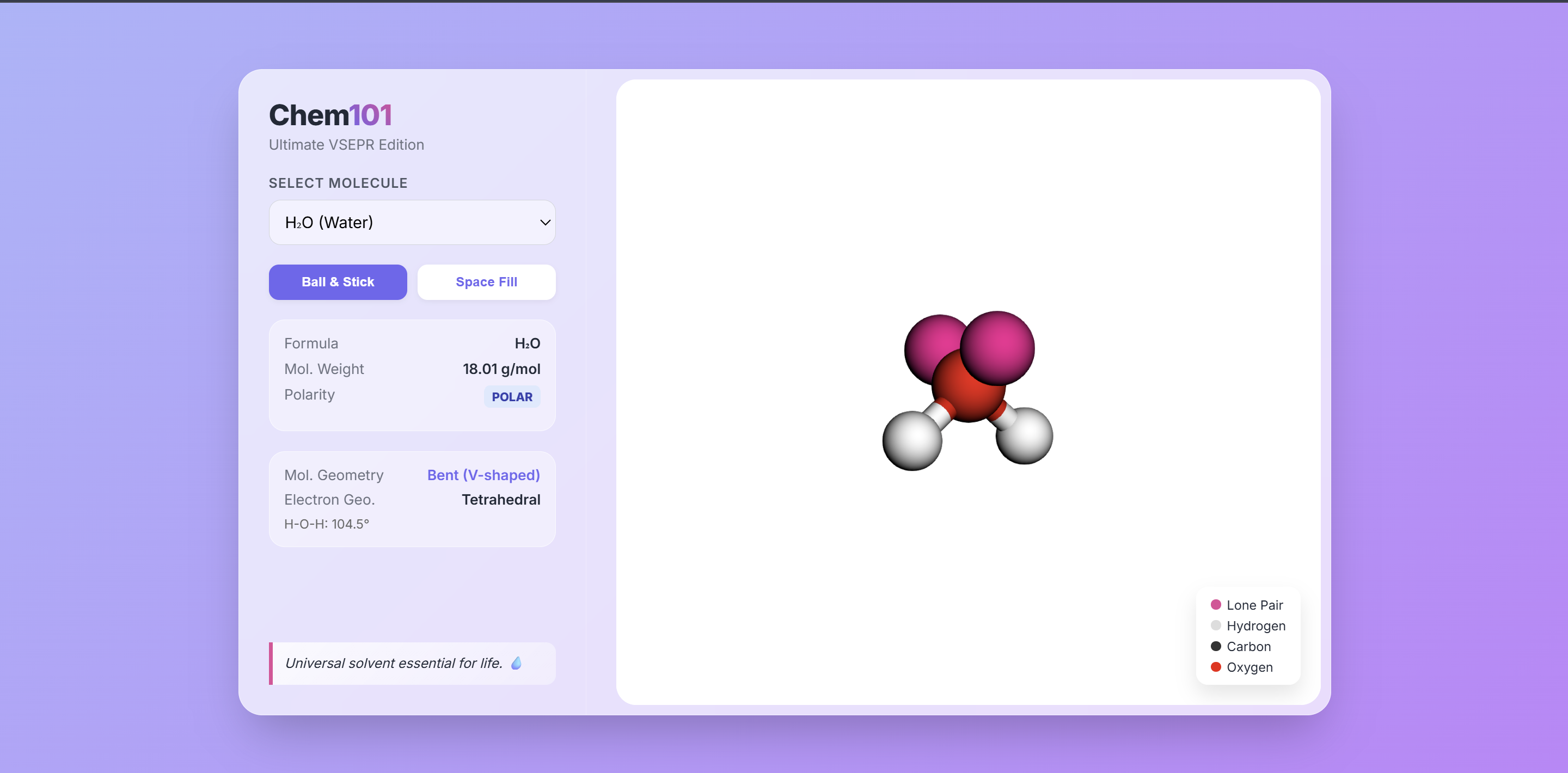Click the Mol. Geometry label
This screenshot has width=1568, height=773.
[334, 475]
